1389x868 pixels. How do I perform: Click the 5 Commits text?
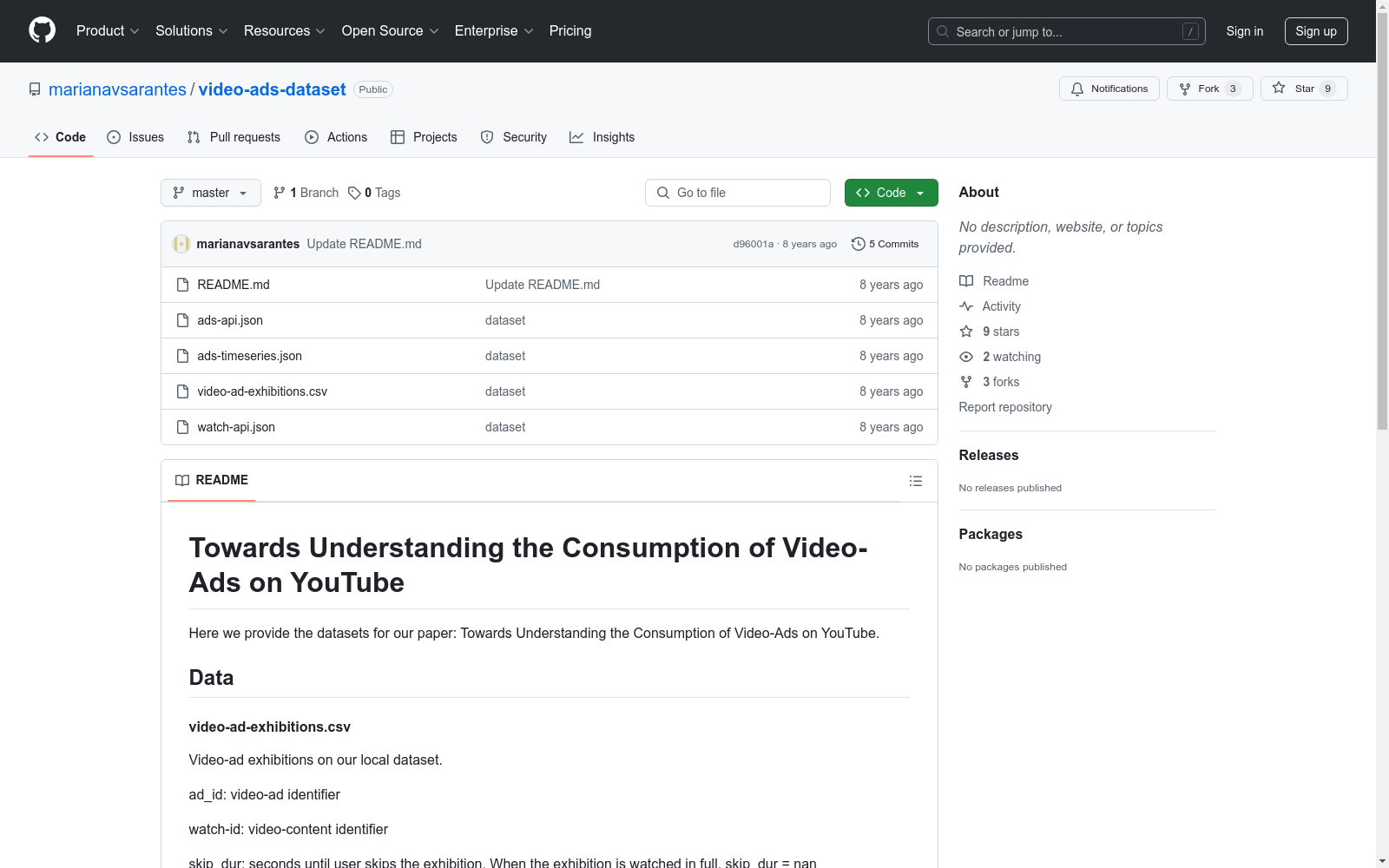pos(893,244)
